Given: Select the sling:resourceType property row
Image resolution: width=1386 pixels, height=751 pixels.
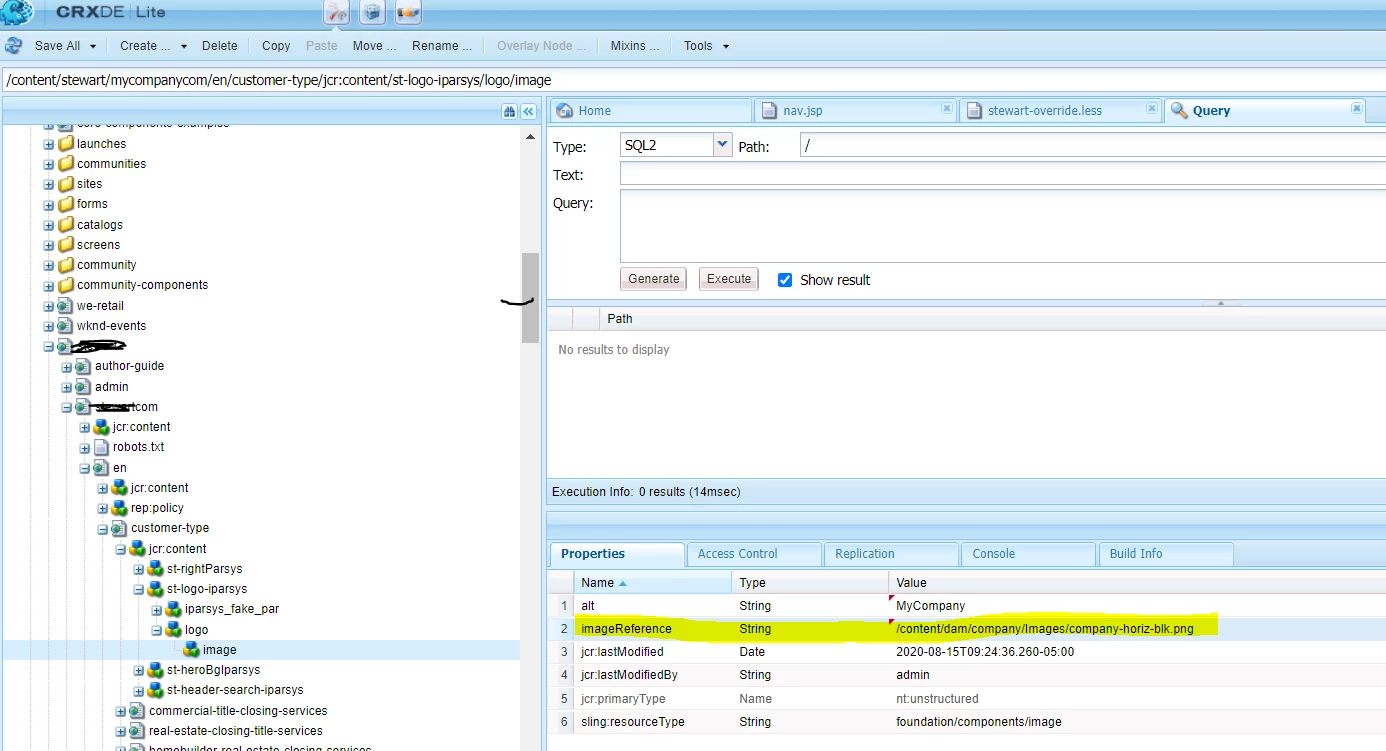Looking at the screenshot, I should (967, 721).
